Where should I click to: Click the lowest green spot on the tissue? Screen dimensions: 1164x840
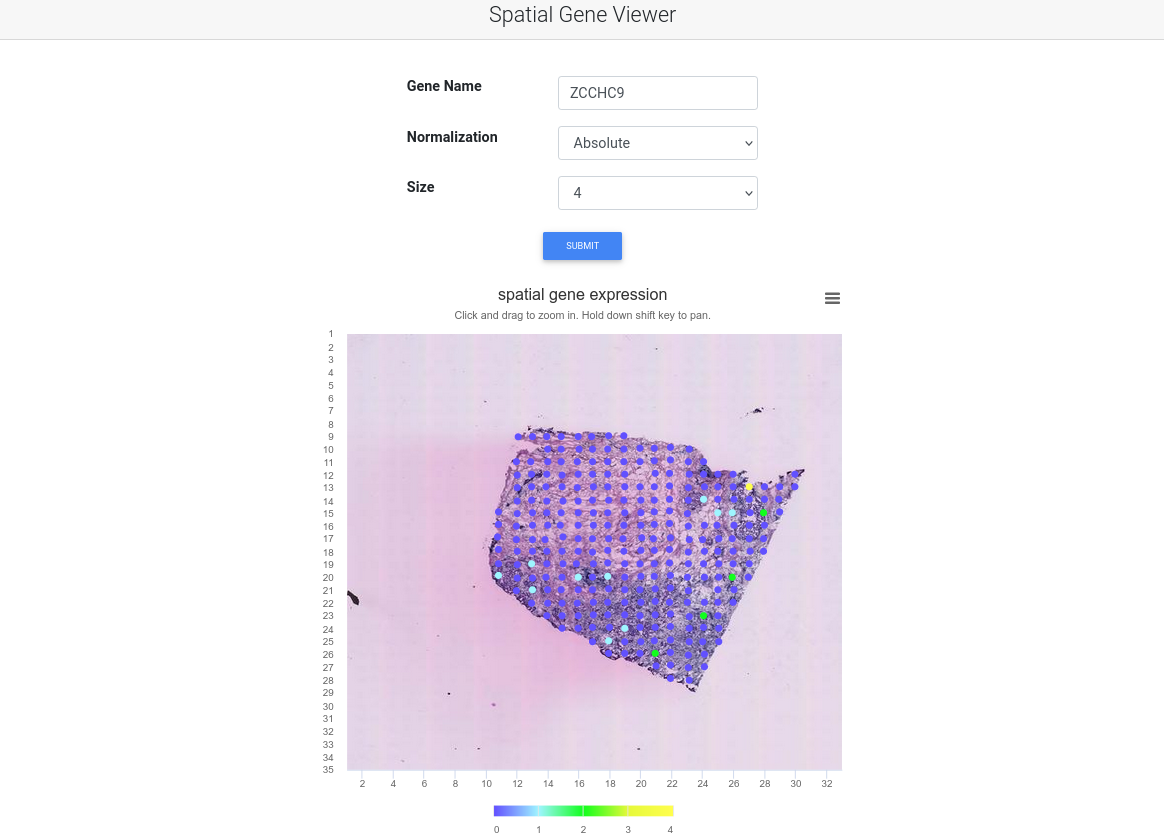tap(655, 653)
